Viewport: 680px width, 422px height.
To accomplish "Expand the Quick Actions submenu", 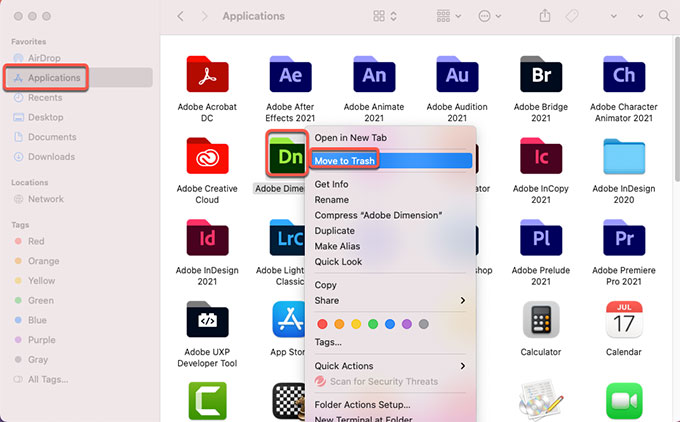I will click(390, 366).
